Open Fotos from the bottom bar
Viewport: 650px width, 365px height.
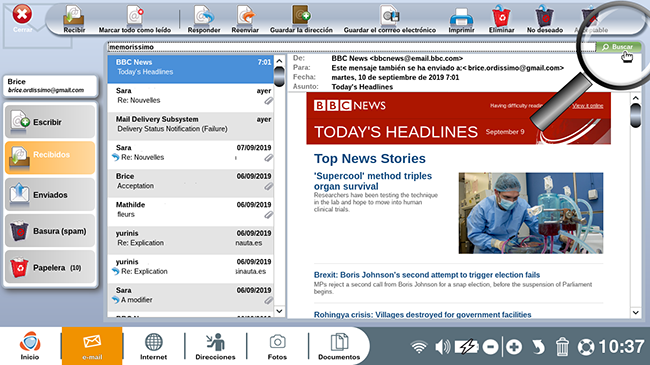pos(277,346)
